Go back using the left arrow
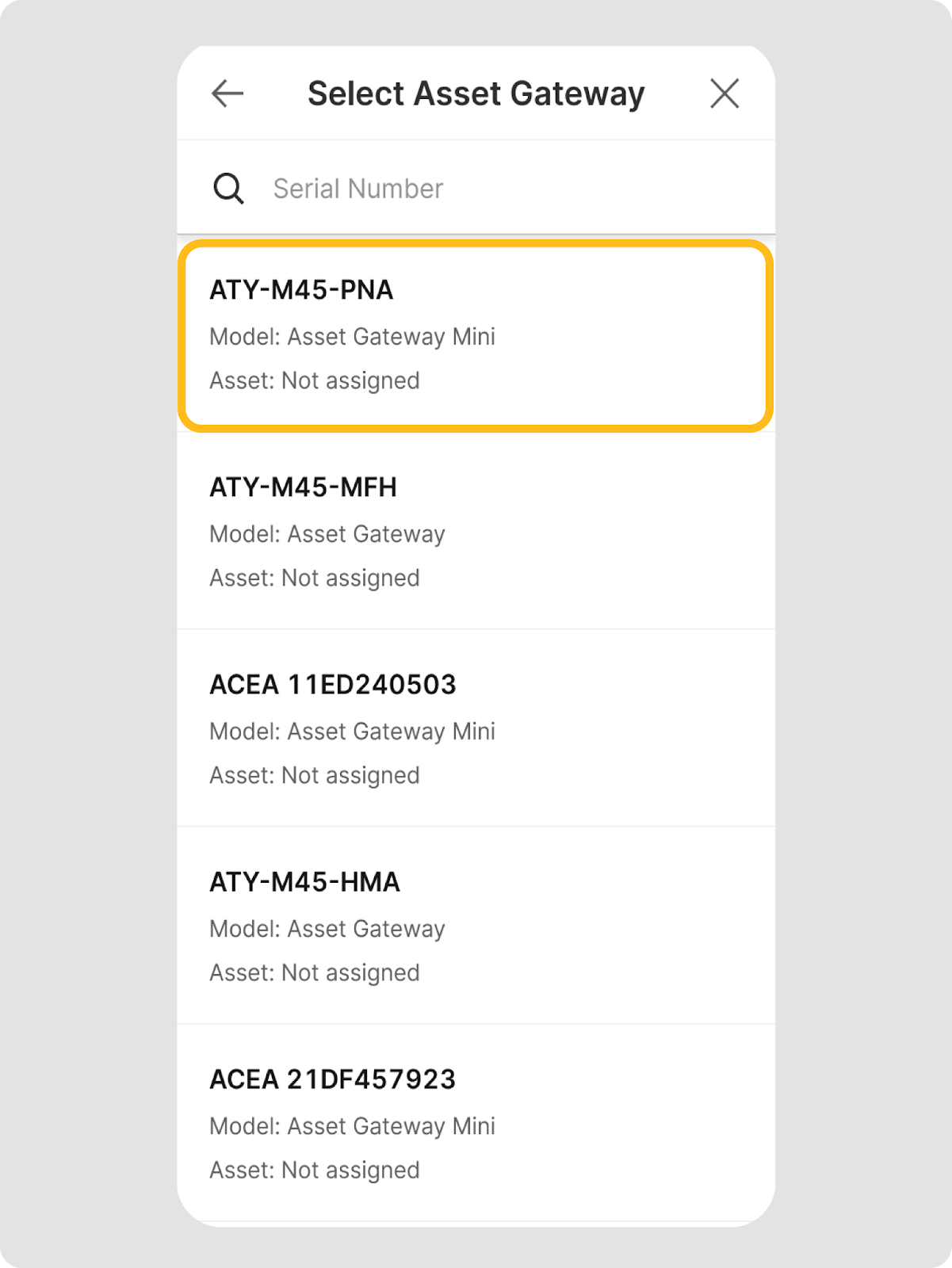Screen dimensions: 952x1268 coord(227,94)
